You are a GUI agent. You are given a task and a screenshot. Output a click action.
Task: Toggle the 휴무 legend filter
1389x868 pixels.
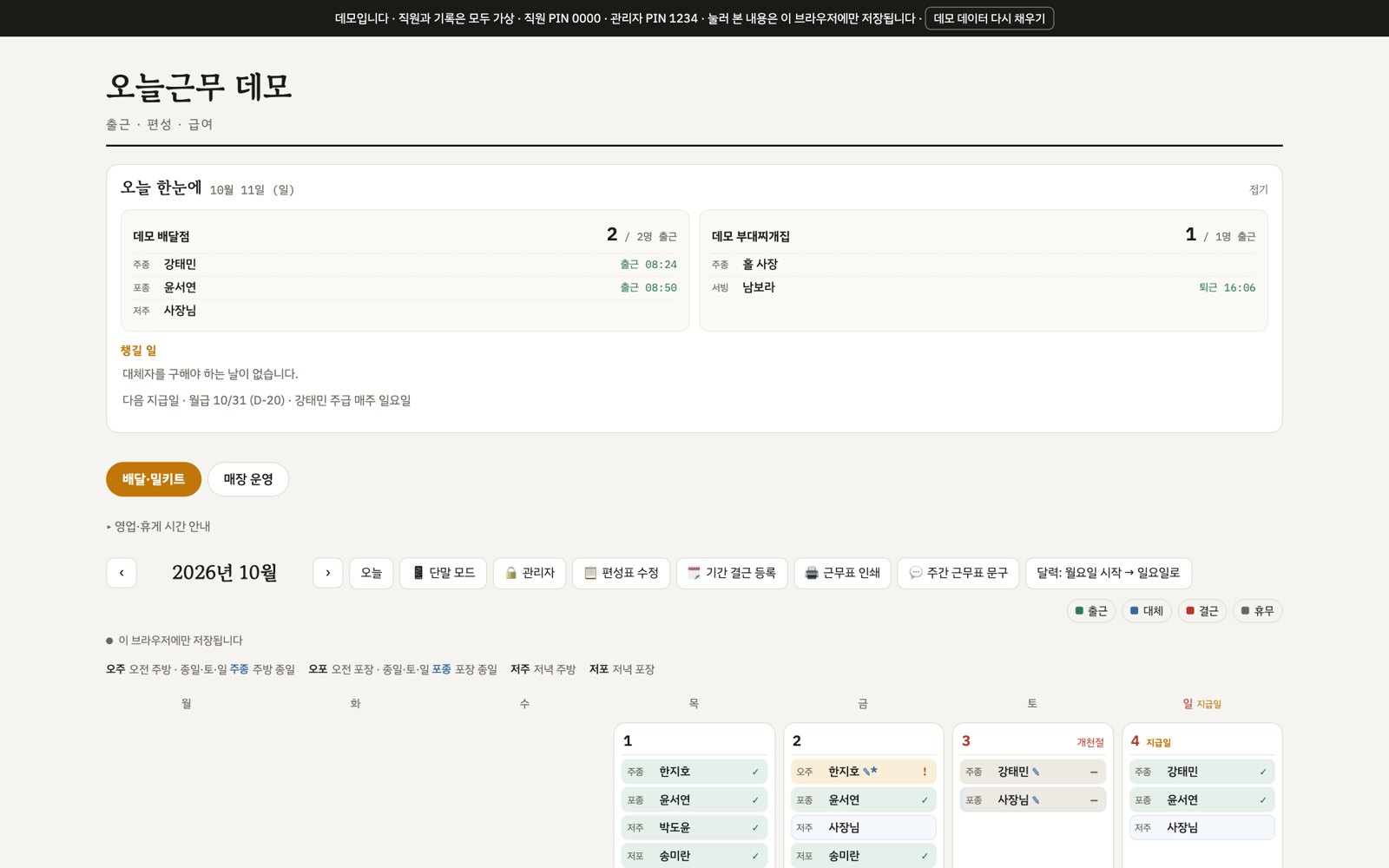(x=1257, y=611)
